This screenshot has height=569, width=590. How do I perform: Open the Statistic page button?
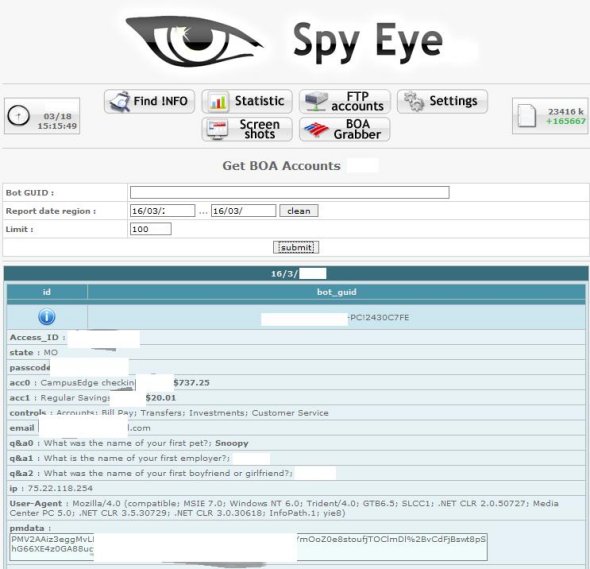[x=247, y=101]
